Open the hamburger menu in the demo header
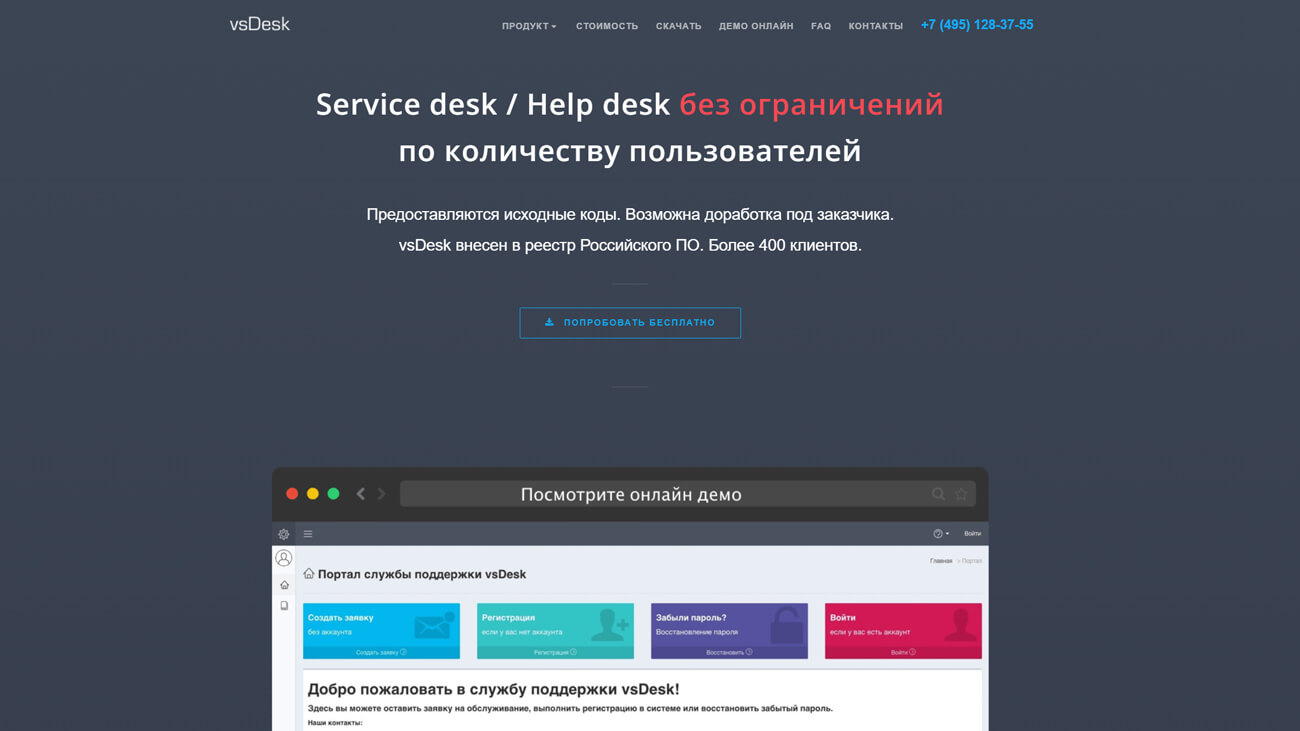Viewport: 1300px width, 731px height. tap(307, 533)
